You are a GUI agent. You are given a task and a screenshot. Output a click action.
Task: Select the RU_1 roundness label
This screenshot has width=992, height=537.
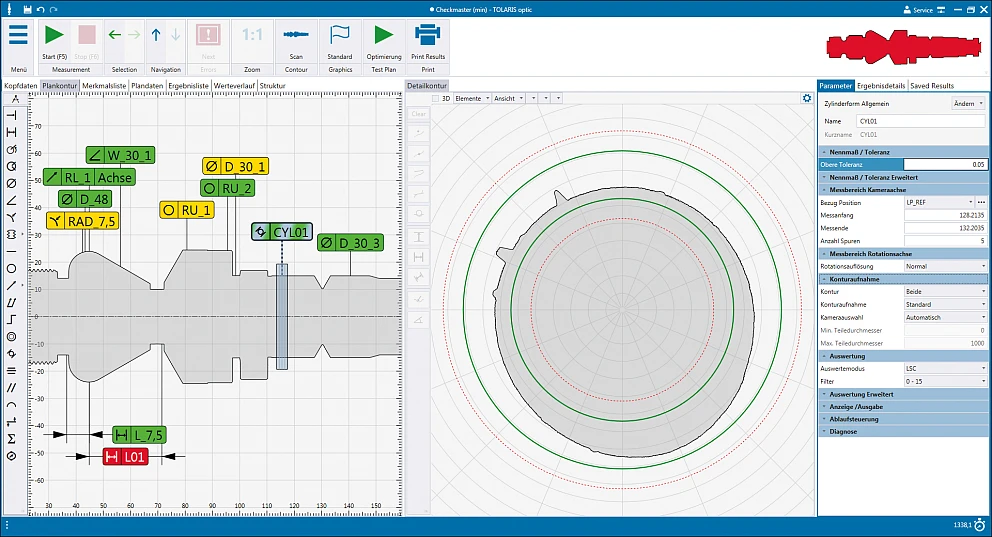[187, 210]
